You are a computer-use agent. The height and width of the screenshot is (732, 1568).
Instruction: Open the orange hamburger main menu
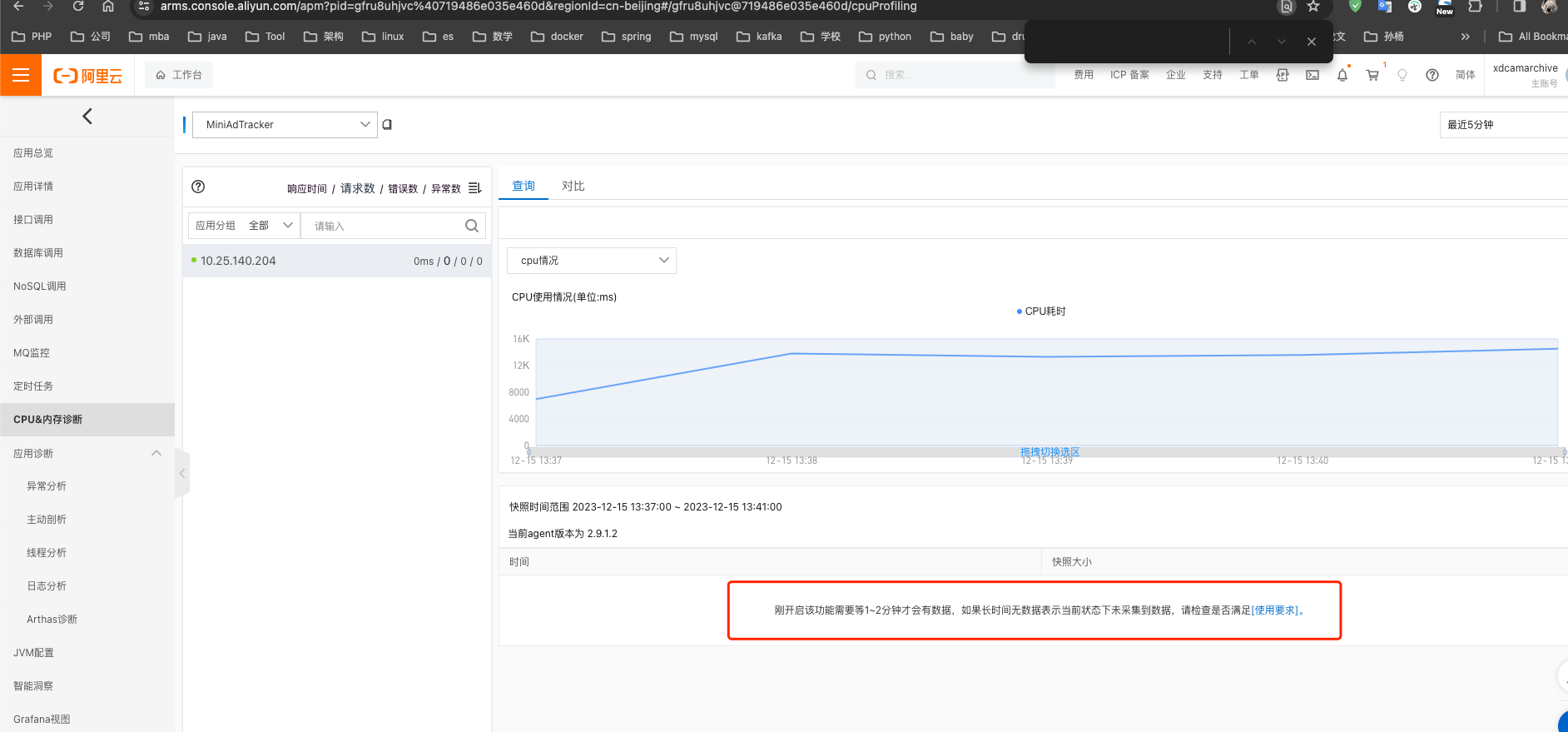[21, 75]
